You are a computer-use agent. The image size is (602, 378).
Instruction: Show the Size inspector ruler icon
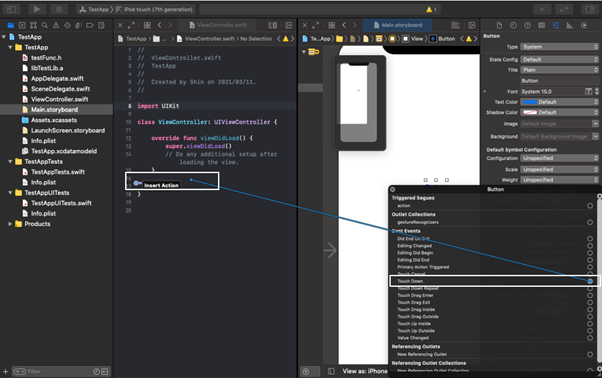point(570,25)
